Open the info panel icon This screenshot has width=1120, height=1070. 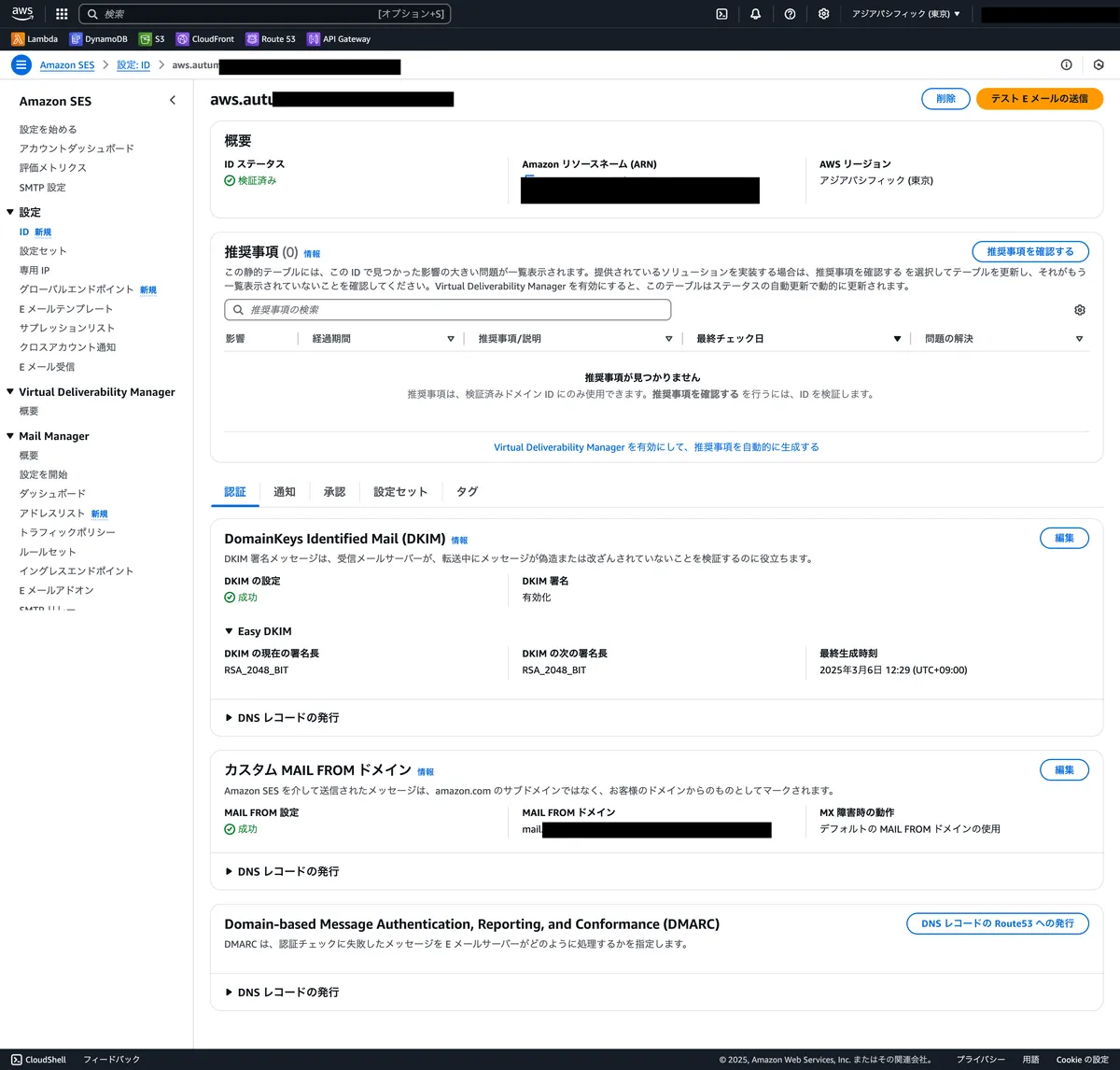[x=1066, y=65]
